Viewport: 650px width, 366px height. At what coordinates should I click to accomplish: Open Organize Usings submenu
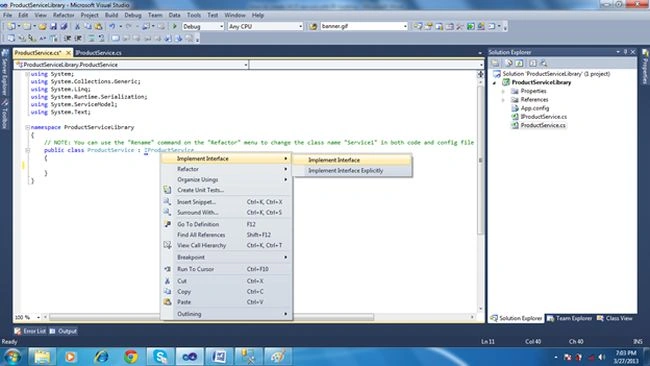click(x=226, y=179)
